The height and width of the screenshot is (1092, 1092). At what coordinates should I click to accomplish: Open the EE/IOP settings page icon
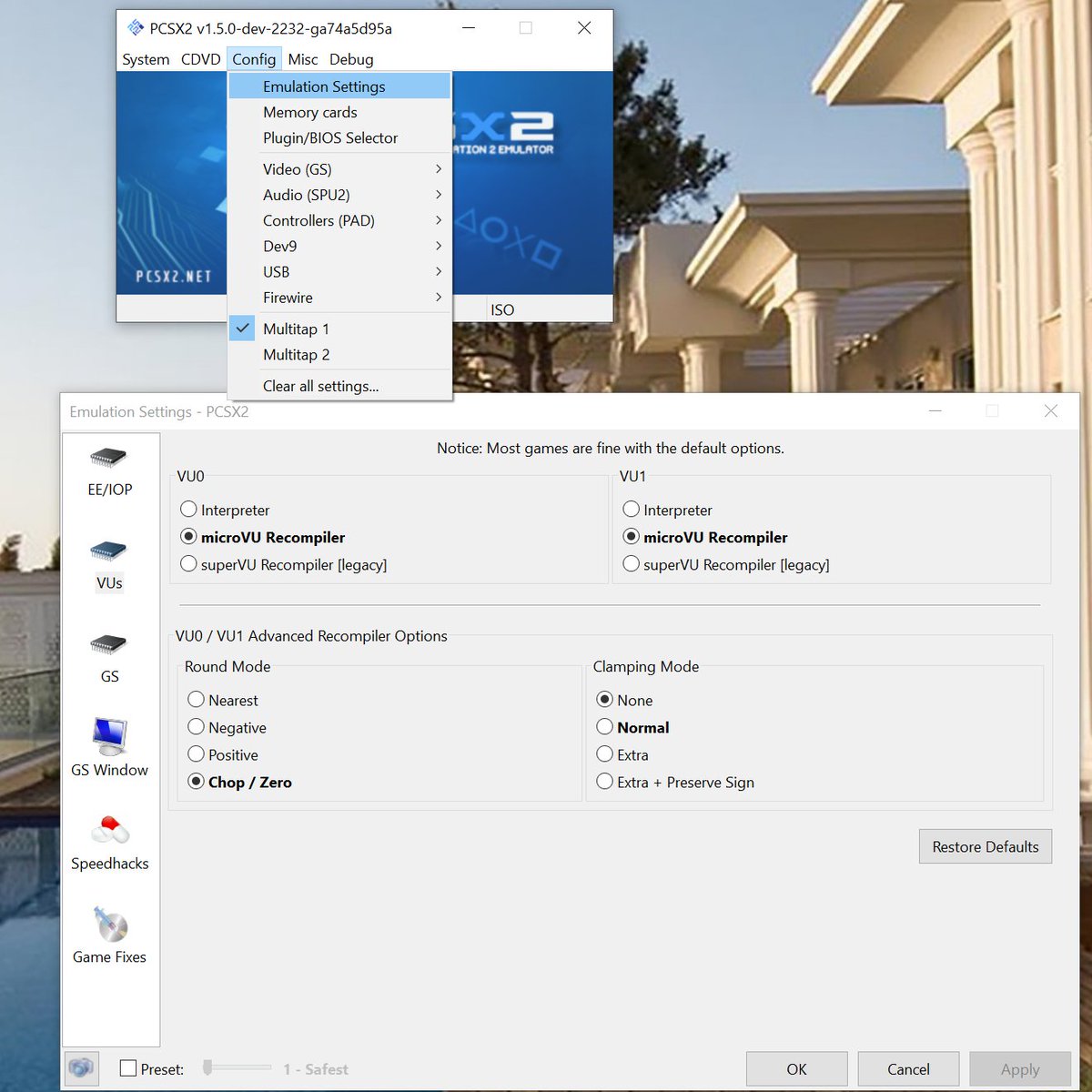coord(108,457)
